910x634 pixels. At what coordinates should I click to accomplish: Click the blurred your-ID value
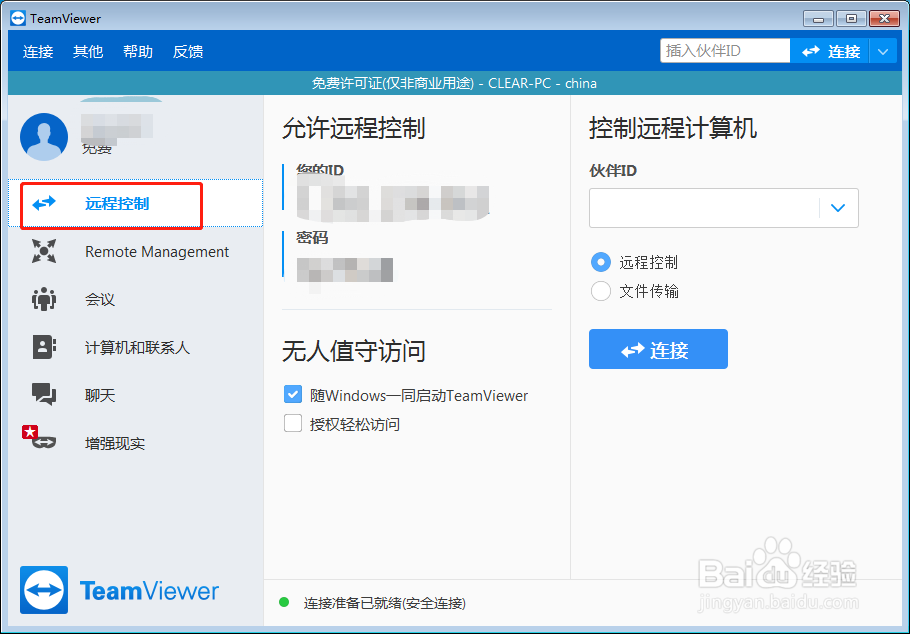(393, 203)
